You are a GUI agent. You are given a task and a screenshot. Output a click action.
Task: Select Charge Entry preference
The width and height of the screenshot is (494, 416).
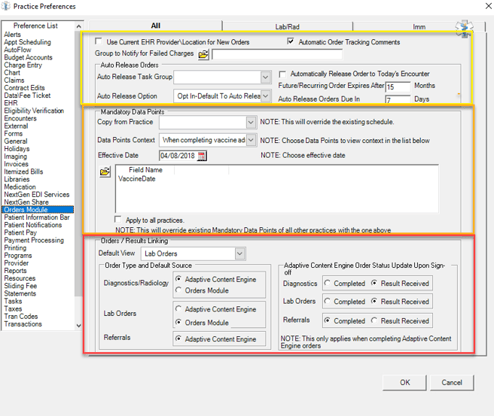coord(23,65)
